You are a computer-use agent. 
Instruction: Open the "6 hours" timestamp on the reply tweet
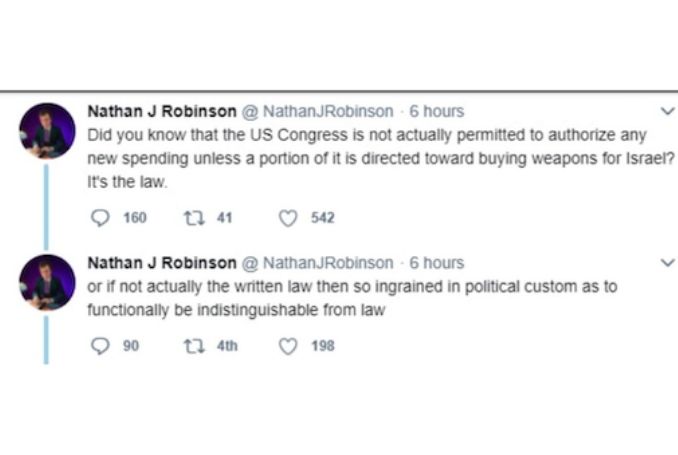[436, 263]
